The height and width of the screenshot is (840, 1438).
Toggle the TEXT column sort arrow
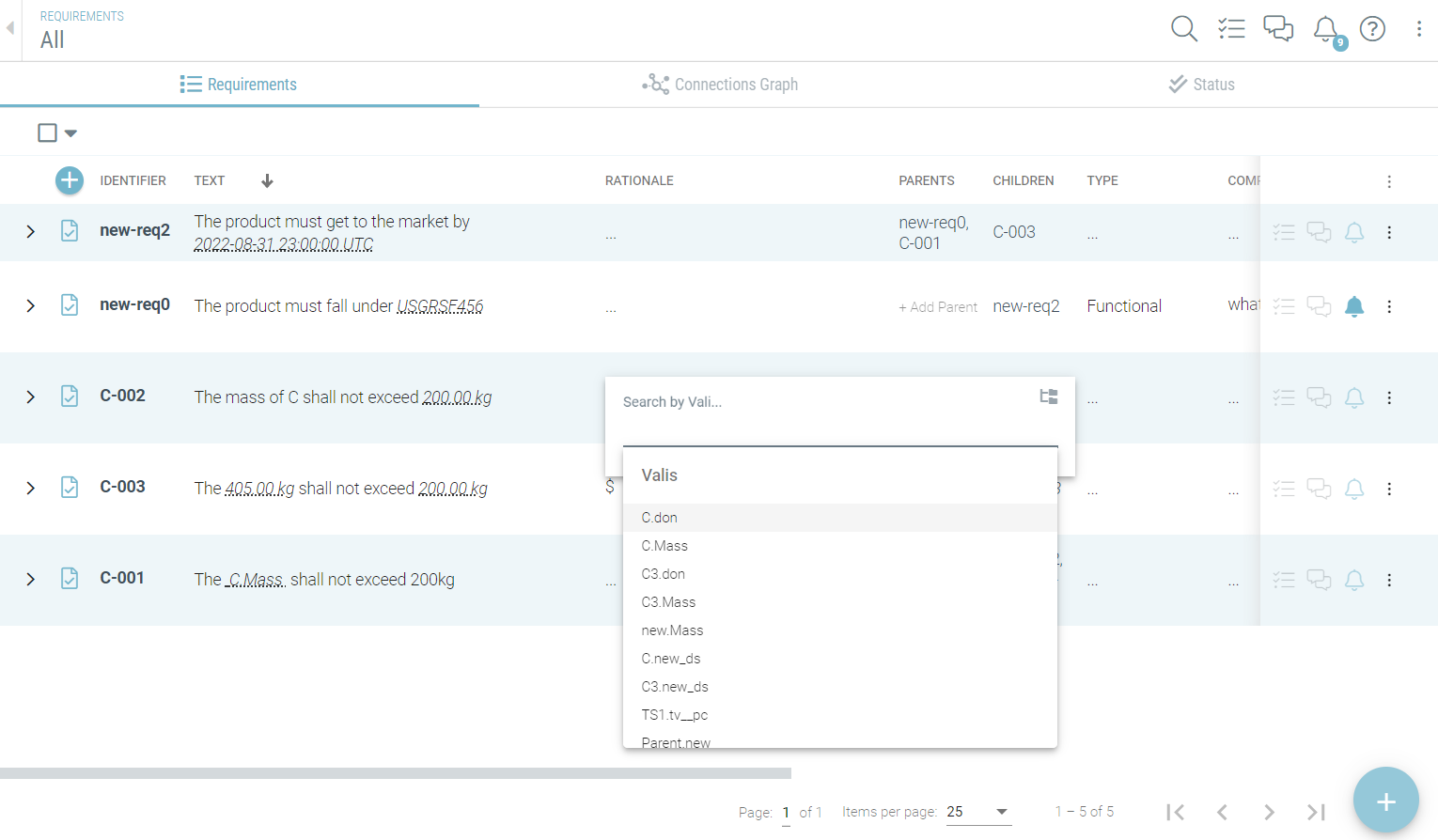[267, 180]
